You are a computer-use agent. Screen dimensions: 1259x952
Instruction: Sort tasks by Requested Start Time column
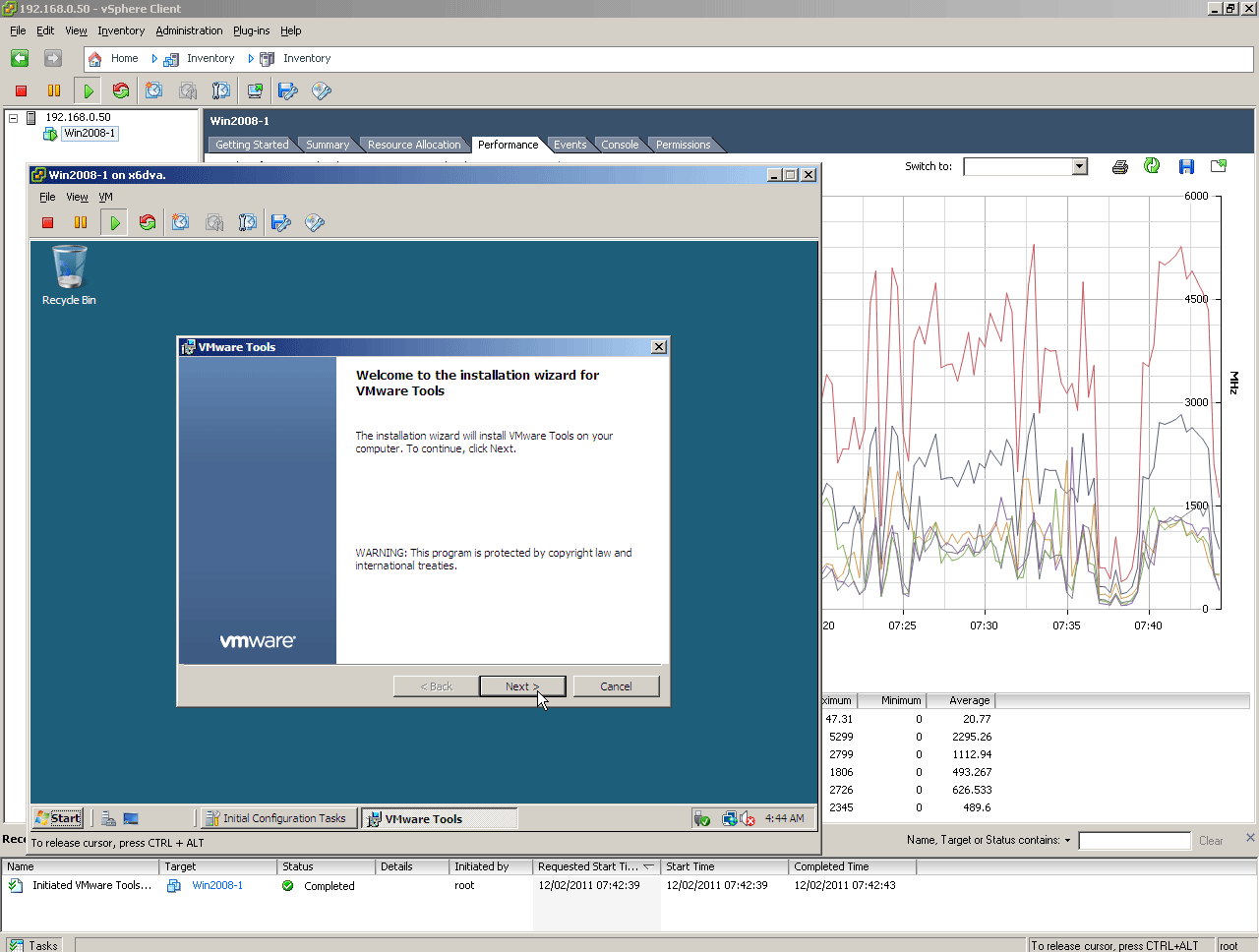[x=596, y=866]
